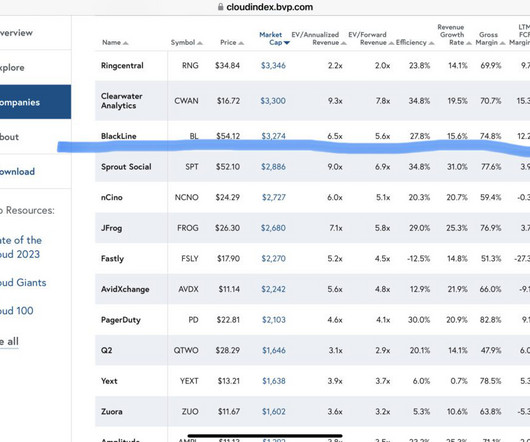Click nCino market cap $2,727
The width and height of the screenshot is (530, 442).
274,197
